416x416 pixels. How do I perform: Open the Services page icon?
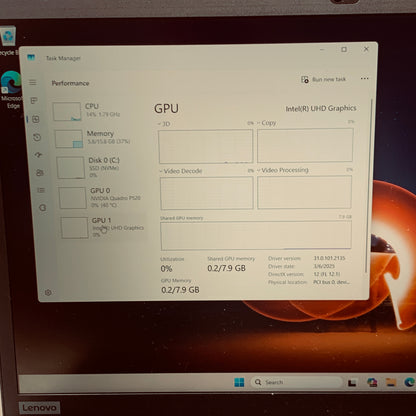coord(42,208)
